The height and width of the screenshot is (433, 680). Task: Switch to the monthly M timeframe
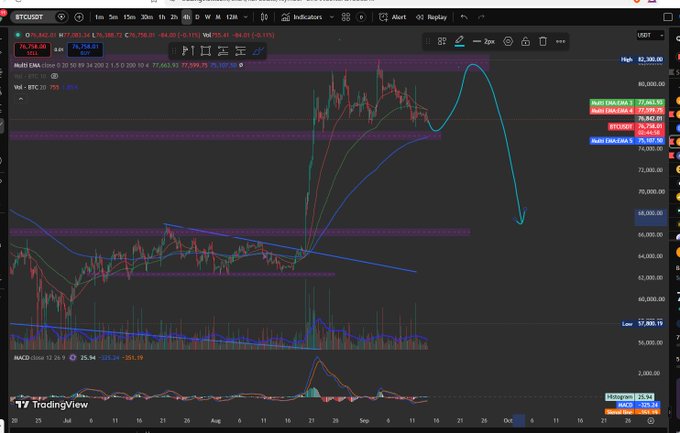click(x=218, y=17)
